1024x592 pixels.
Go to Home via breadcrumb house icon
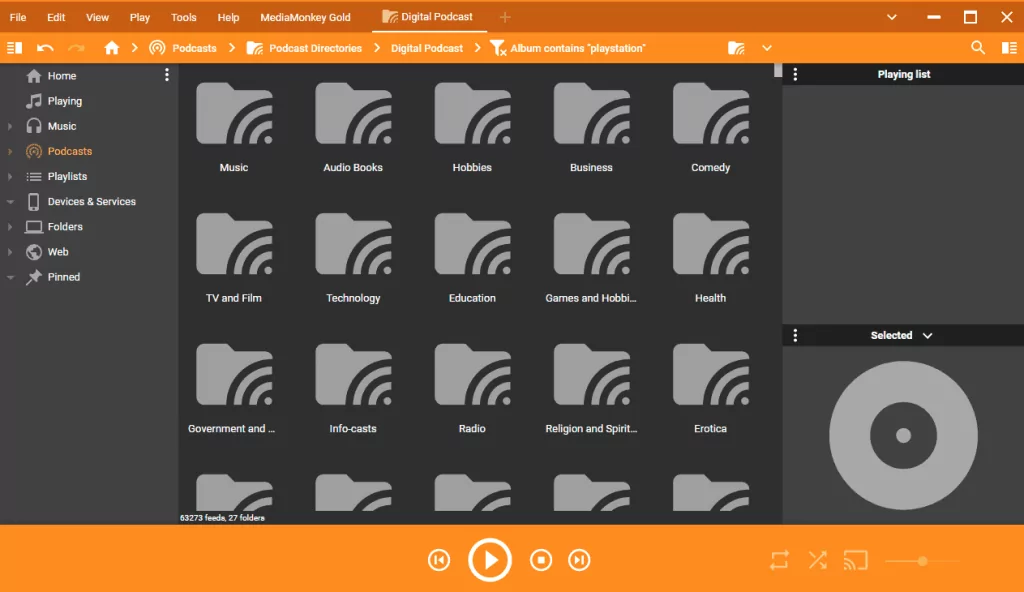point(112,48)
